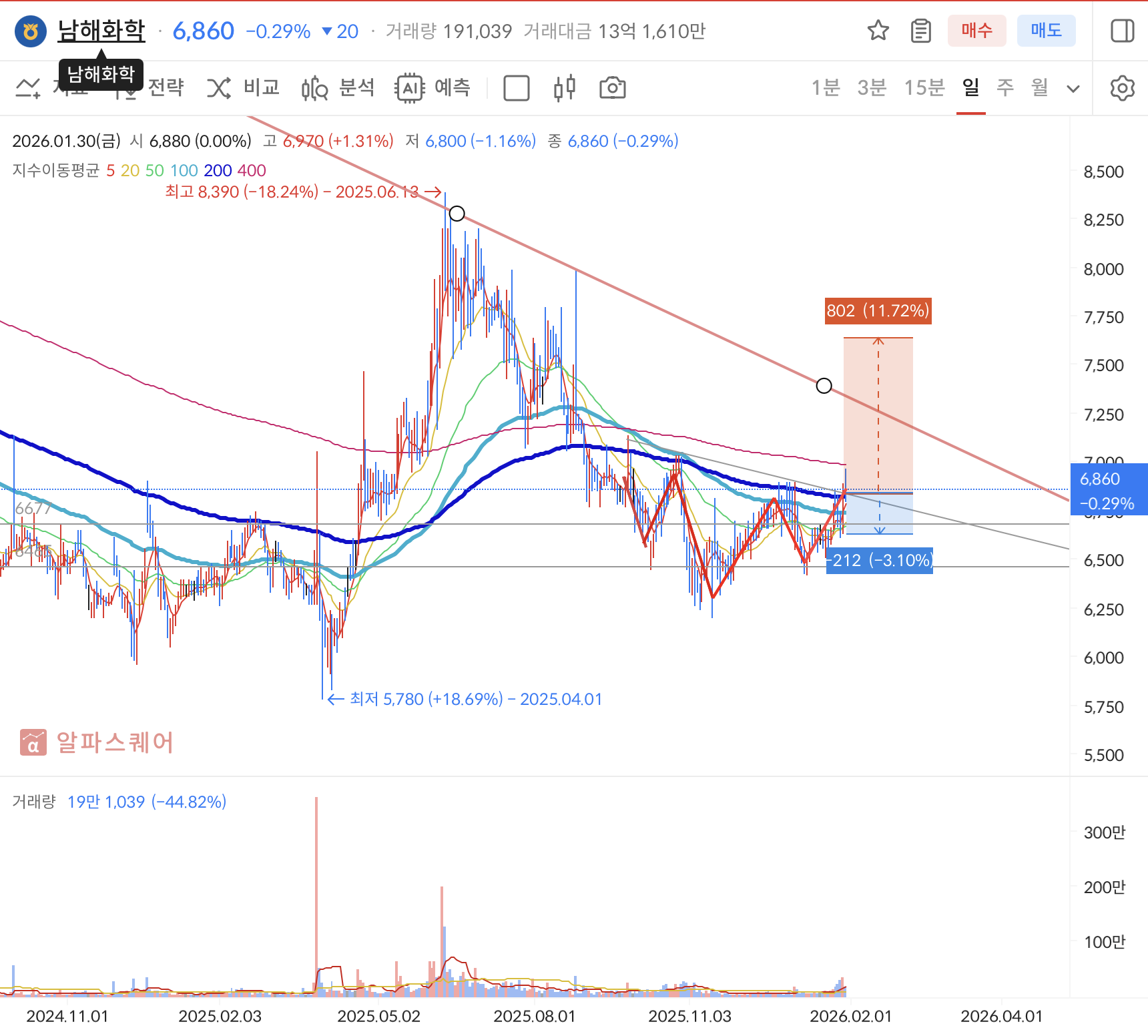Switch to the 월 monthly timeframe
Viewport: 1148px width, 1036px height.
[1039, 87]
